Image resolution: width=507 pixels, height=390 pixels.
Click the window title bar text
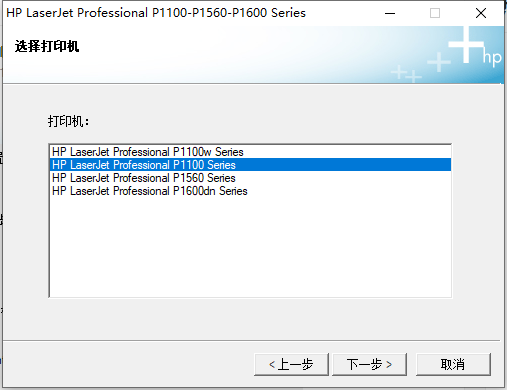pos(156,13)
